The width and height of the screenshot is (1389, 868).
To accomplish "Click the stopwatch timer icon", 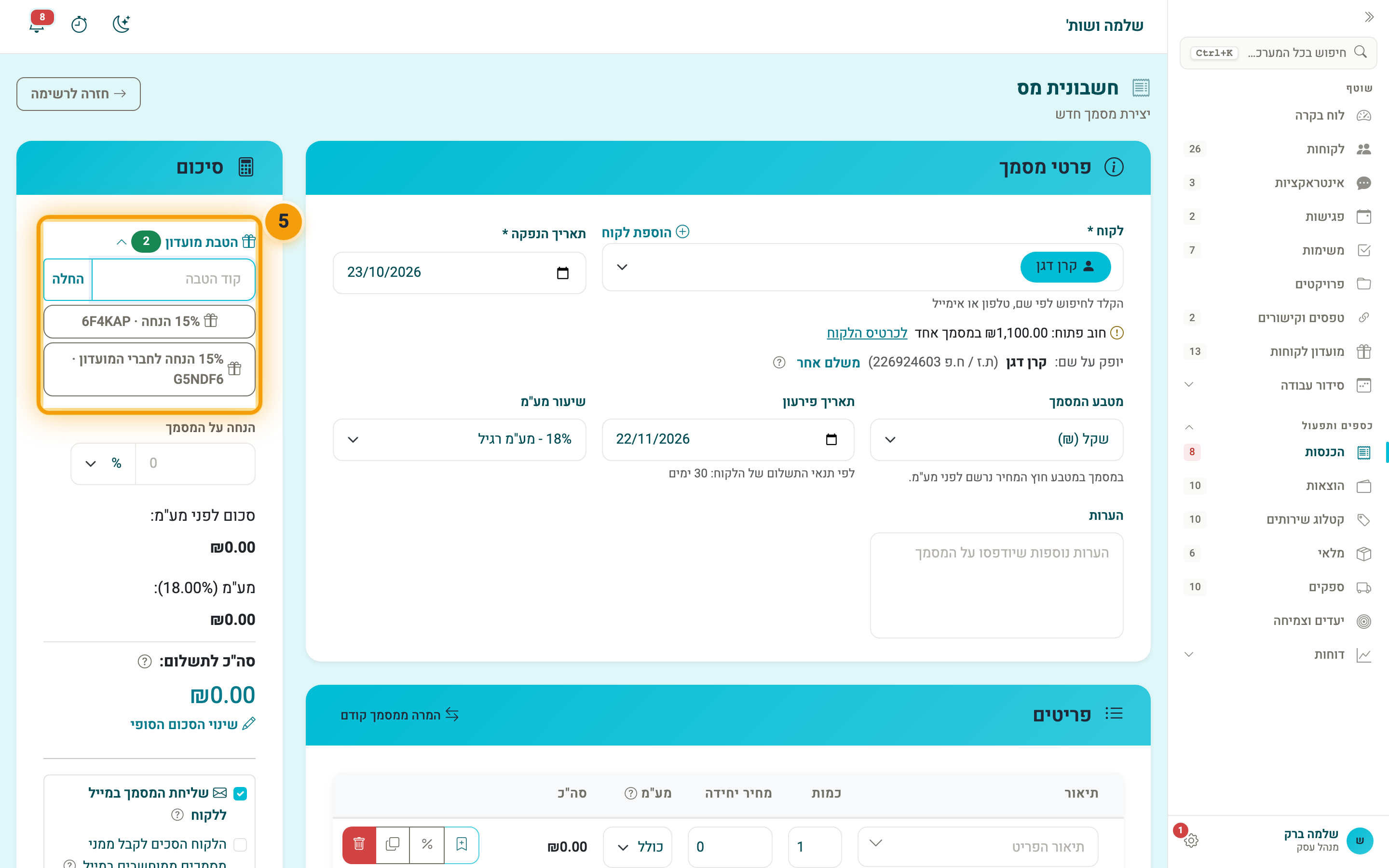I will click(x=79, y=24).
